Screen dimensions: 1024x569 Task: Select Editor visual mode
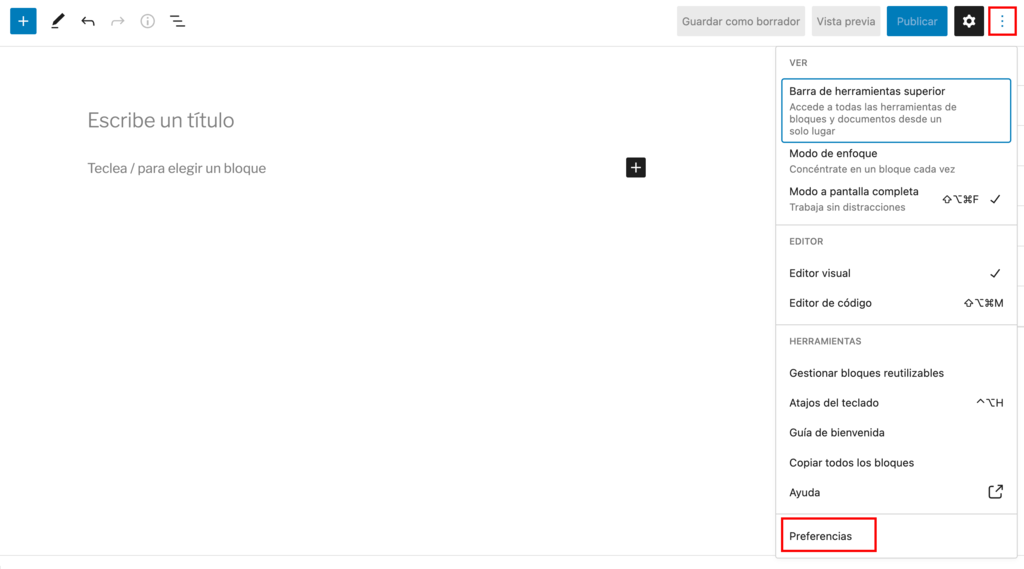tap(896, 273)
